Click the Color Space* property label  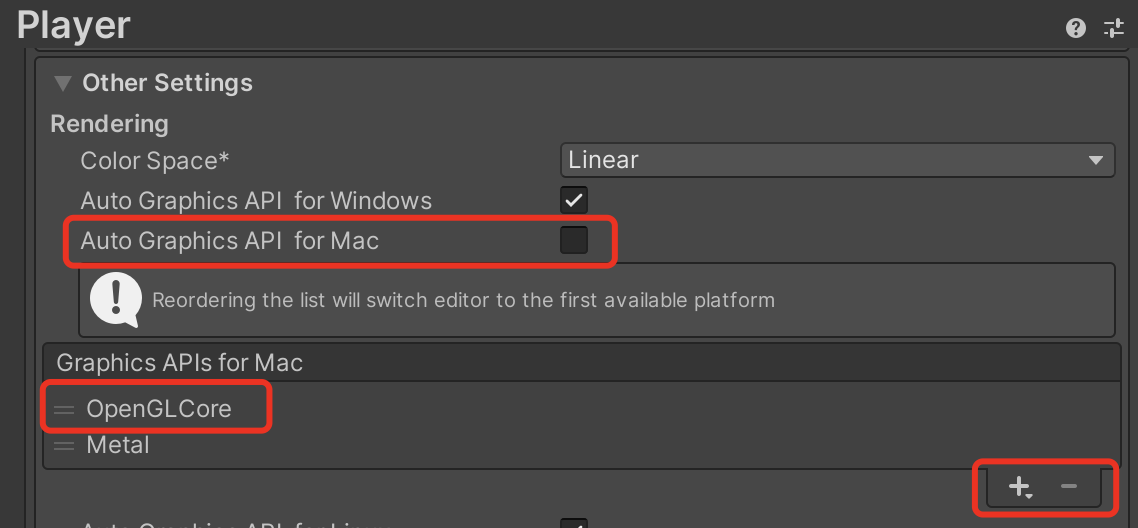click(155, 160)
